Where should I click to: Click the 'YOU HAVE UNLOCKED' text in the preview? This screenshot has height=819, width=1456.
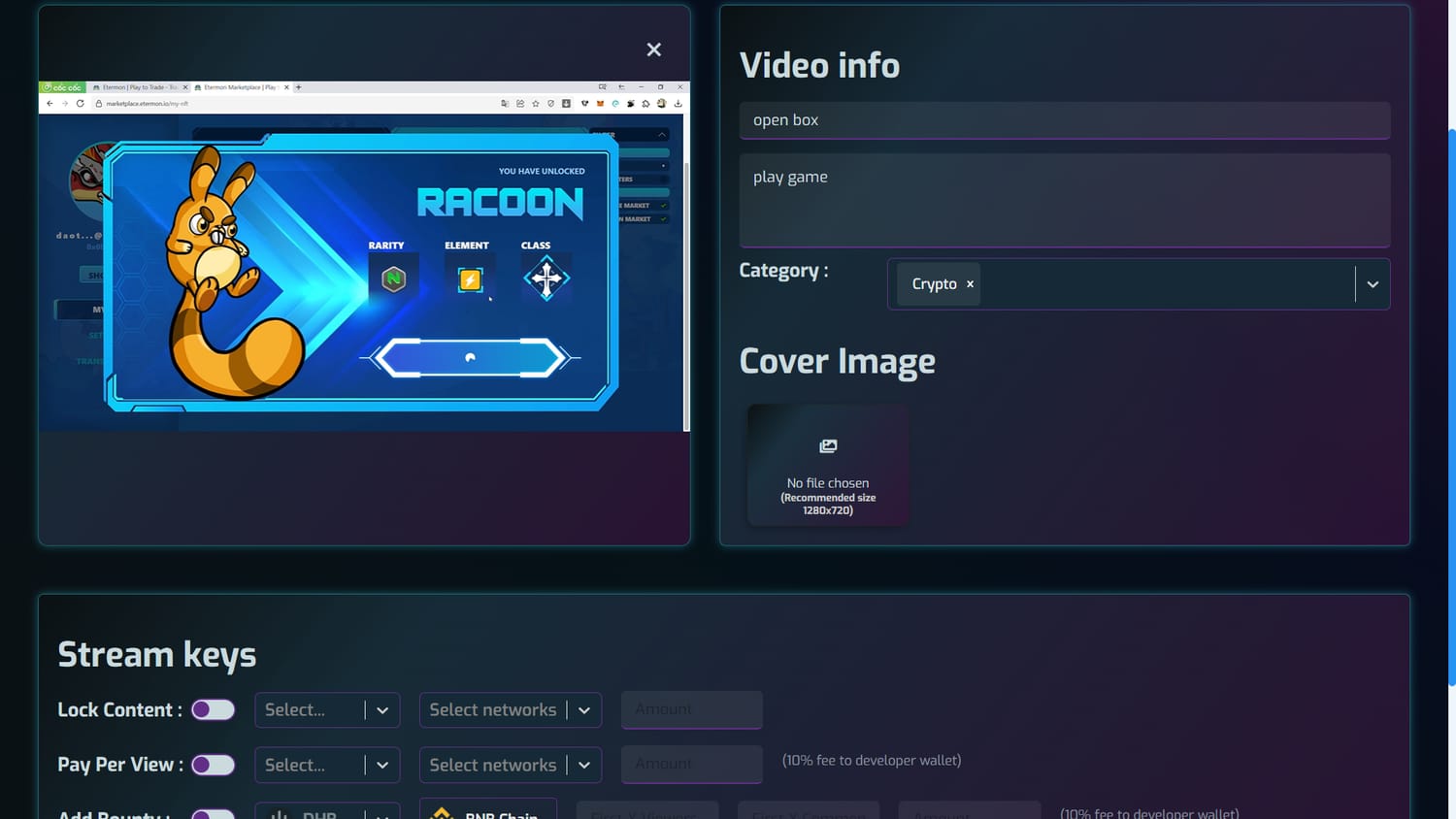click(x=542, y=171)
